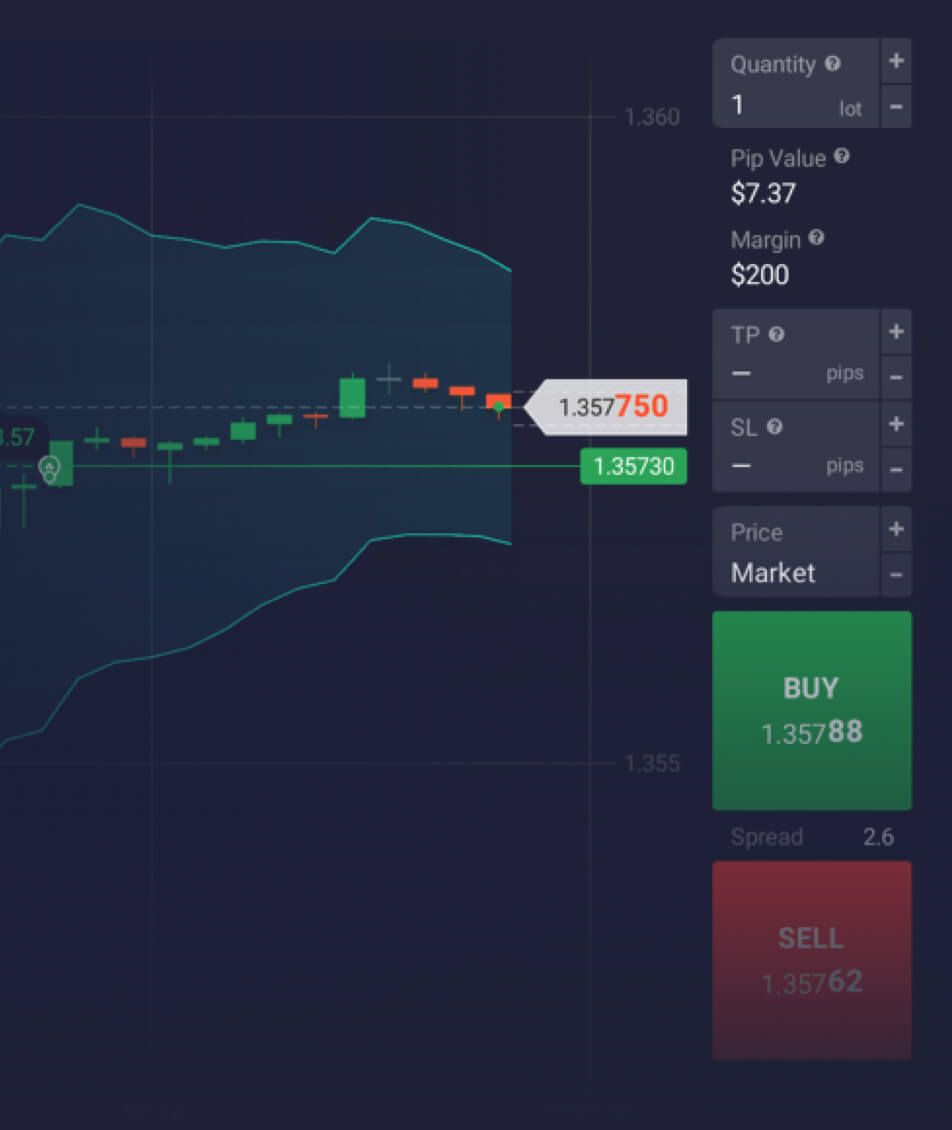This screenshot has width=952, height=1130.
Task: Decrease TP pips with the minus control
Action: coord(897,376)
